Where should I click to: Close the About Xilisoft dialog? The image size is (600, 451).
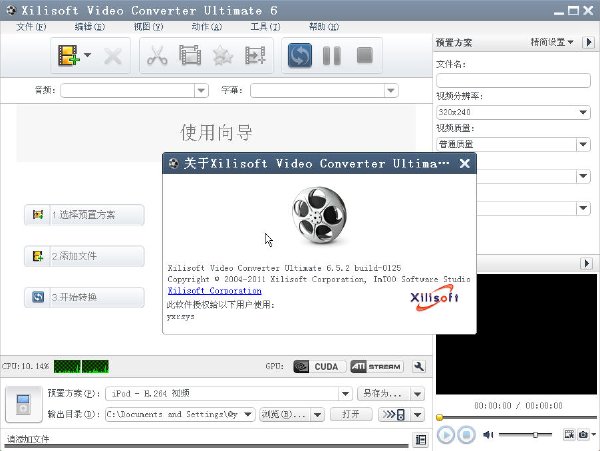(465, 163)
